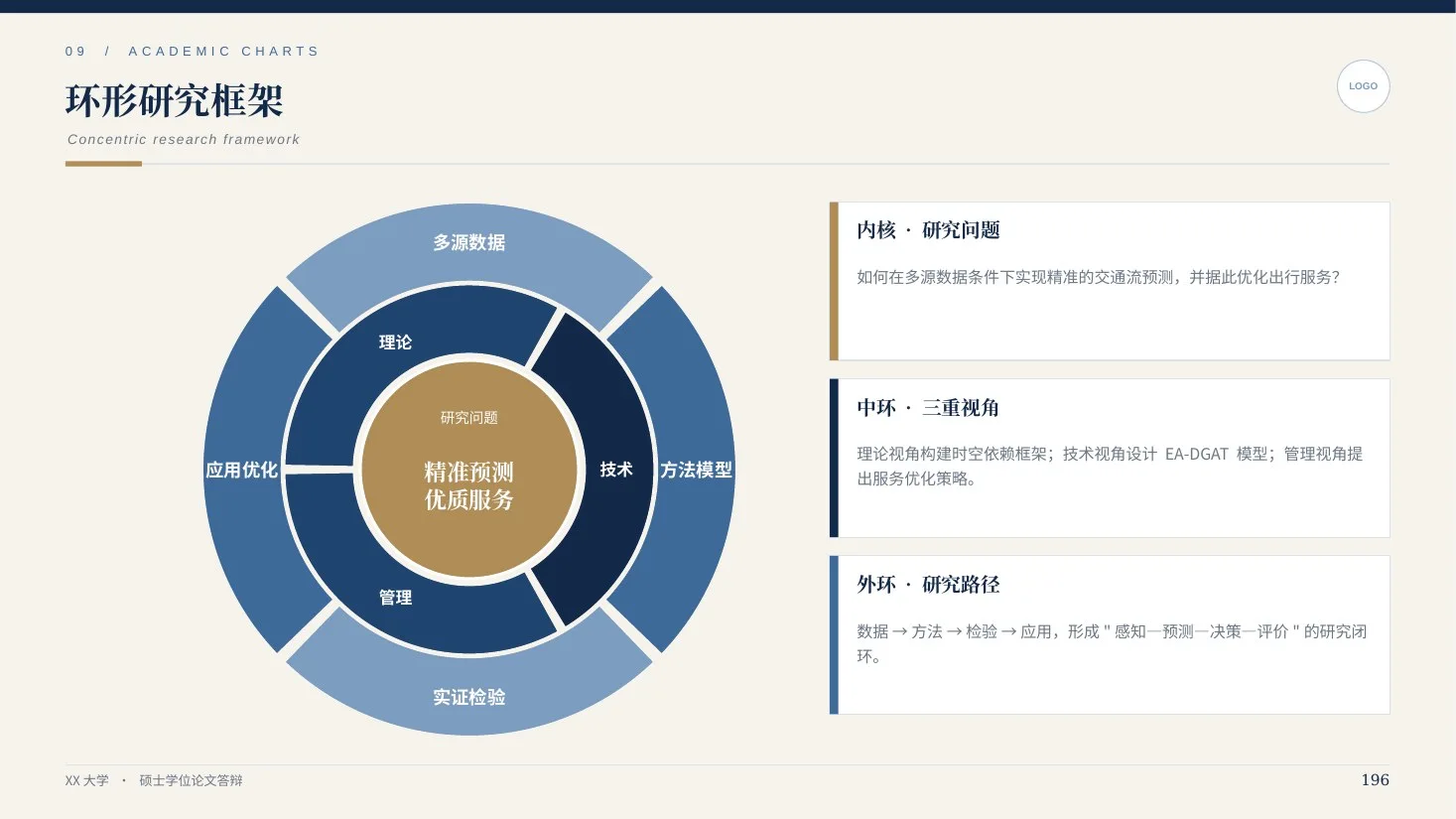Select the slide title 环形研究框架
This screenshot has width=1456, height=819.
pyautogui.click(x=175, y=100)
